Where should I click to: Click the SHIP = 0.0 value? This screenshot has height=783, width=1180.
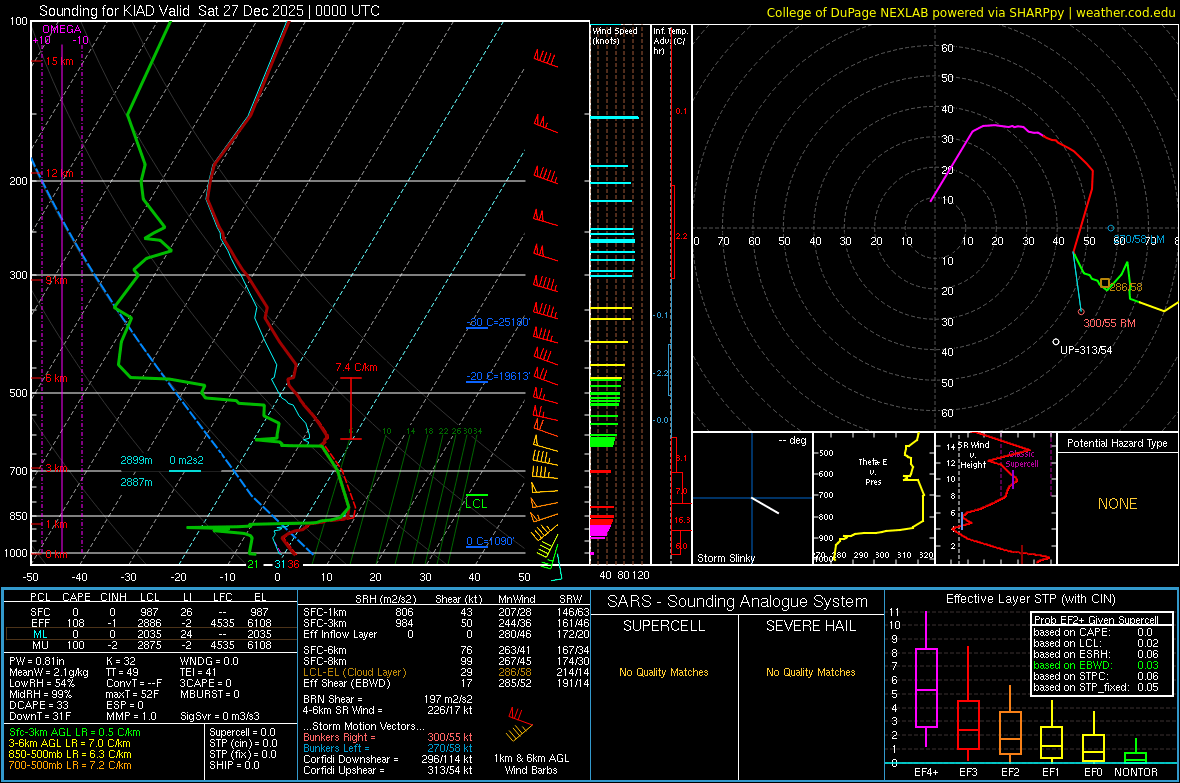click(x=234, y=765)
